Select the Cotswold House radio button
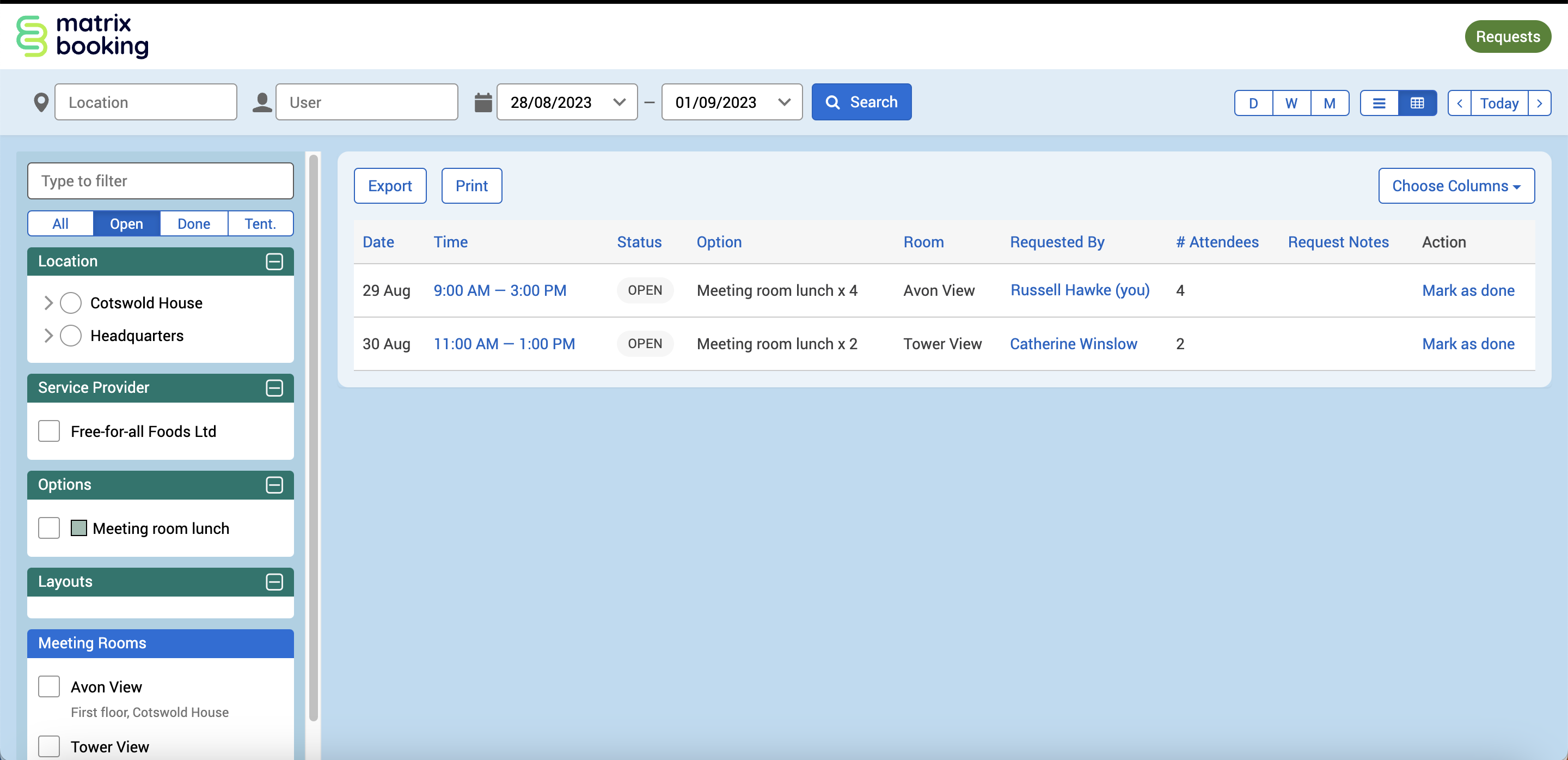 [71, 303]
